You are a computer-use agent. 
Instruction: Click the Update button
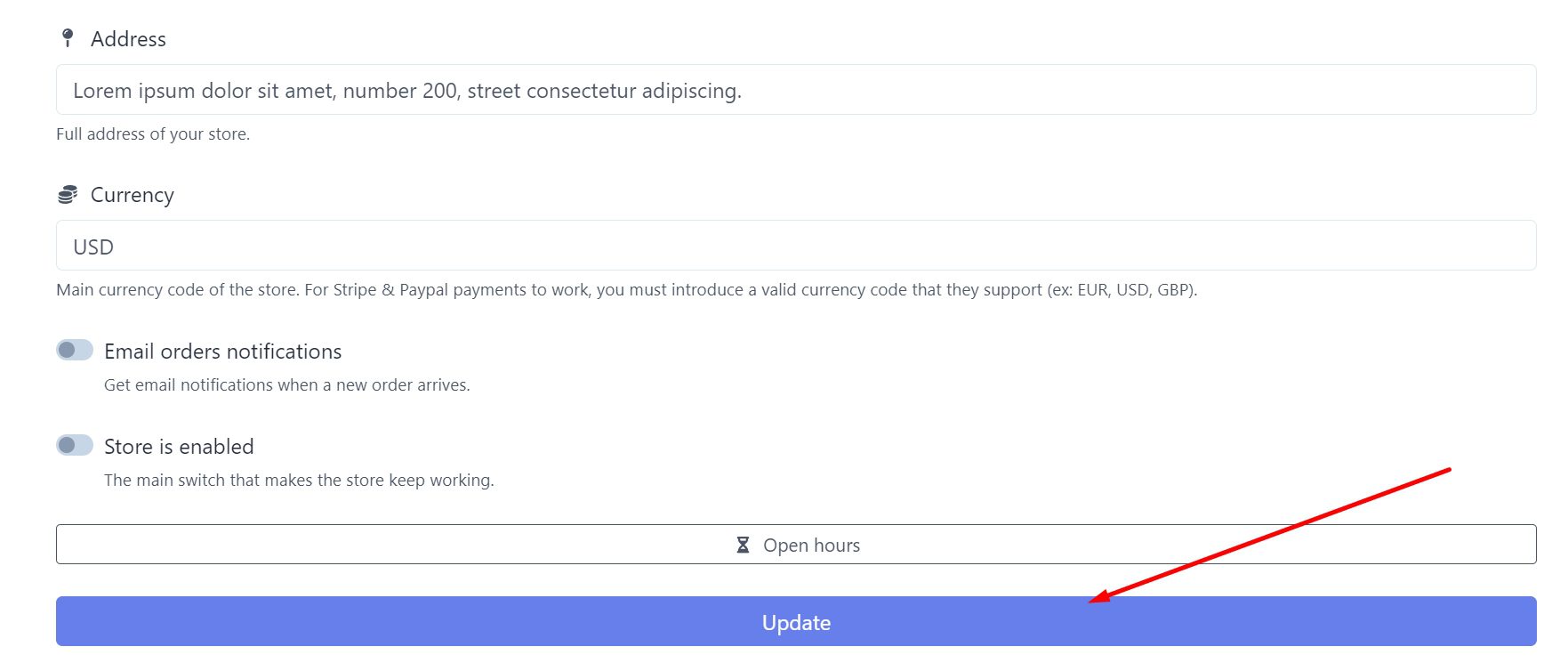[x=796, y=622]
